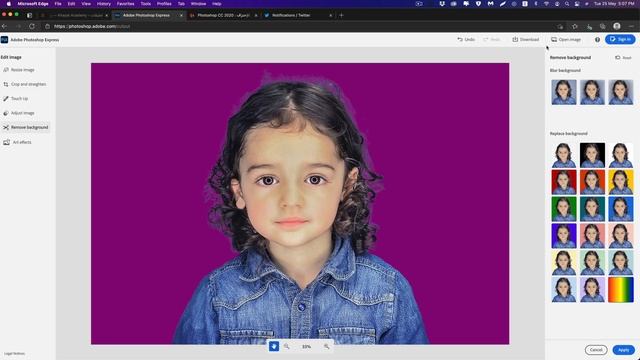Select the hand pan tool
This screenshot has height=360, width=640.
(274, 346)
